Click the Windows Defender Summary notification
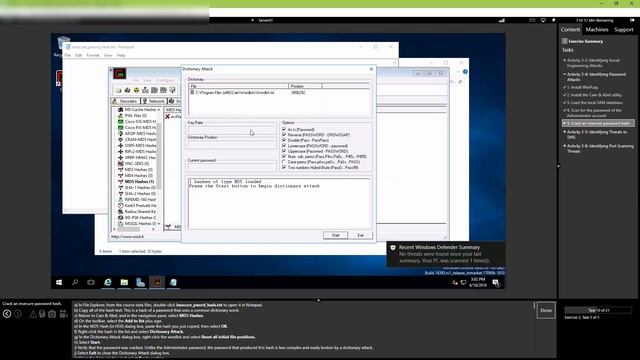Image resolution: width=640 pixels, height=360 pixels. pyautogui.click(x=446, y=254)
